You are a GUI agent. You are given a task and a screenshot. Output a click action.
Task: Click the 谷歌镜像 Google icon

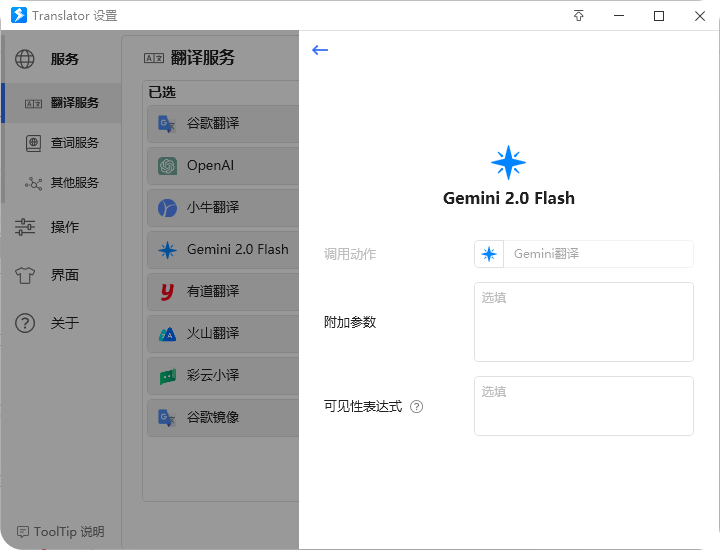(167, 418)
